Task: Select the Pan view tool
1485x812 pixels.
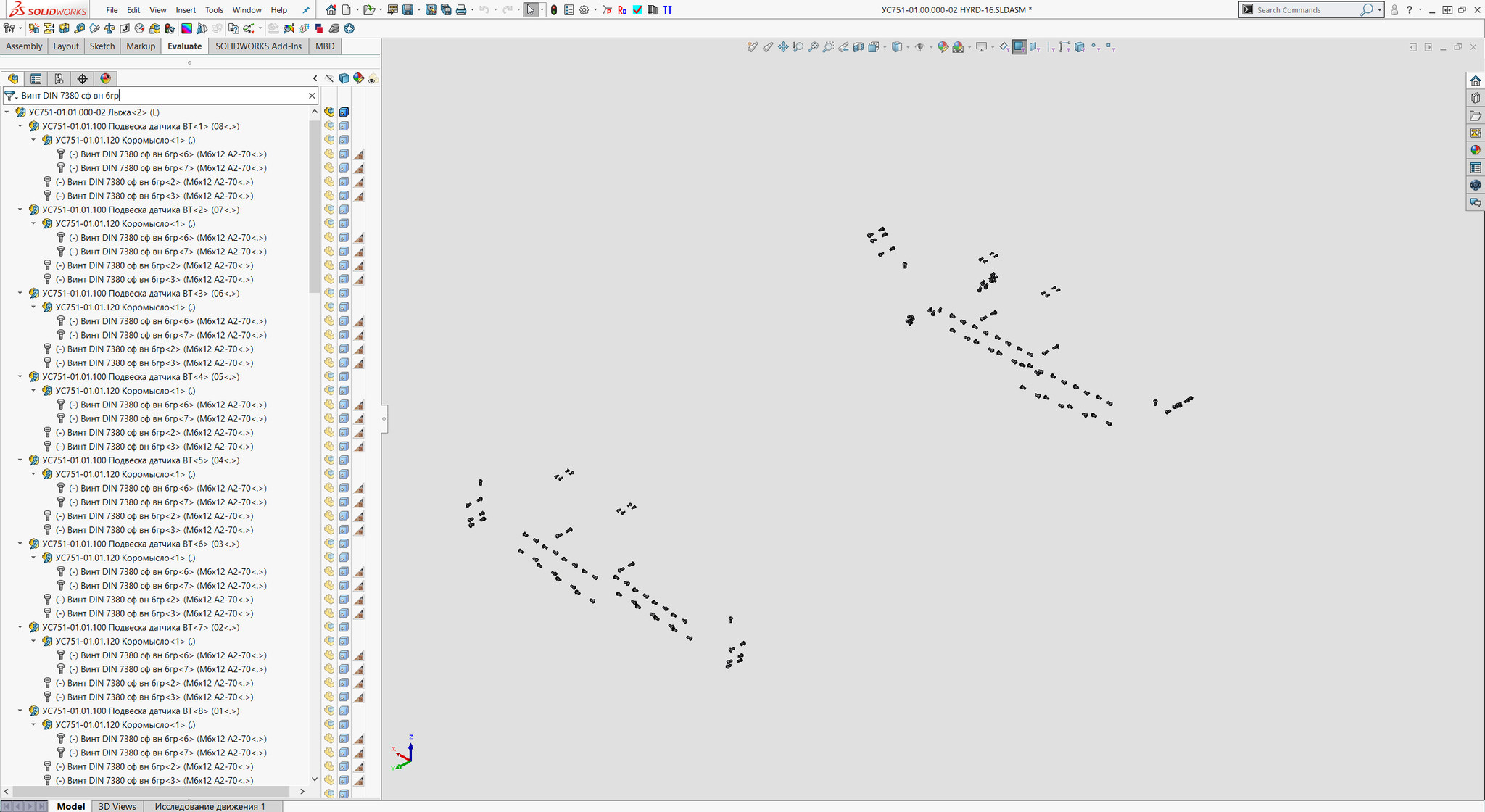Action: coord(783,47)
